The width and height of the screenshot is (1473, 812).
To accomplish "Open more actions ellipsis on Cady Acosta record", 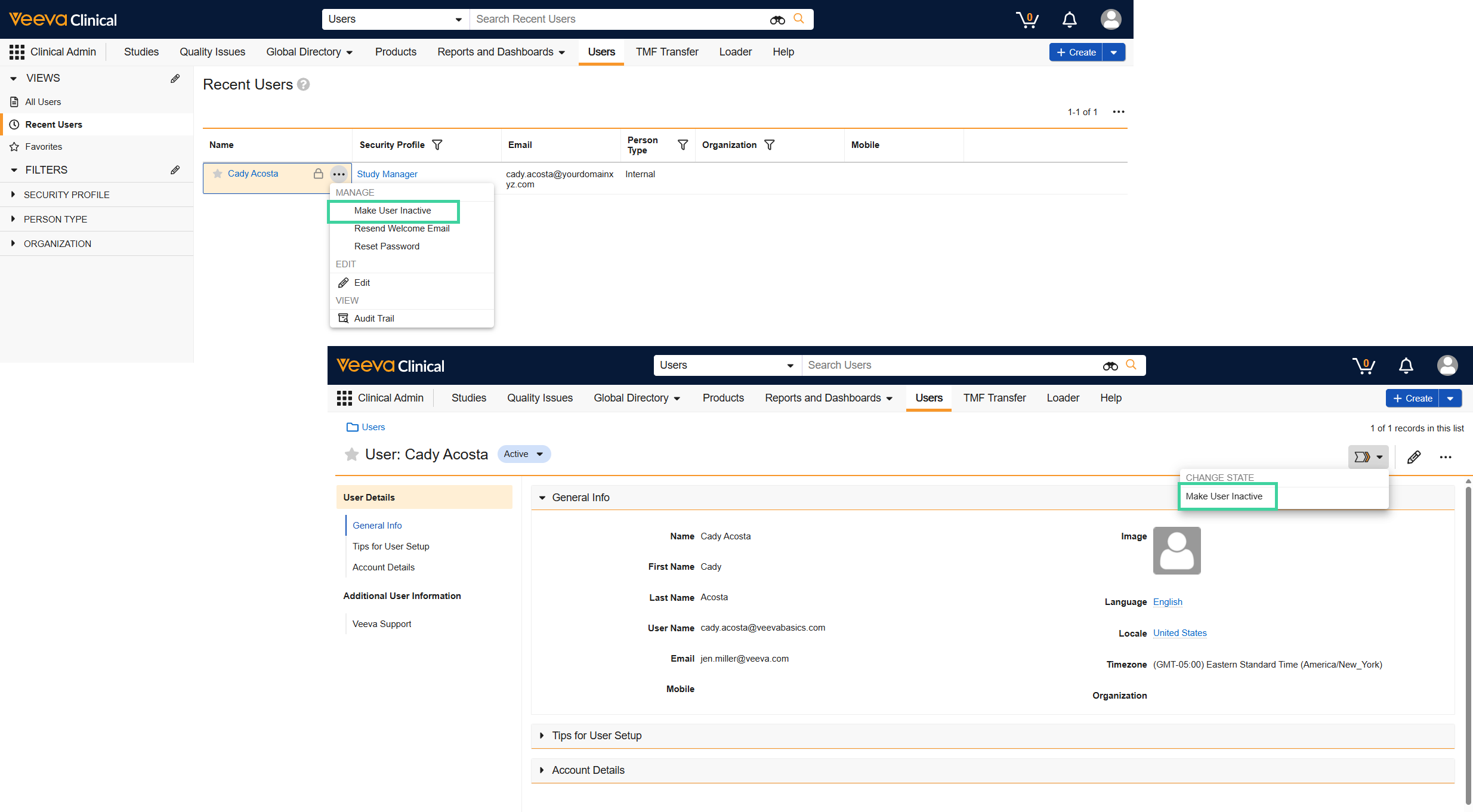I will pos(1446,457).
